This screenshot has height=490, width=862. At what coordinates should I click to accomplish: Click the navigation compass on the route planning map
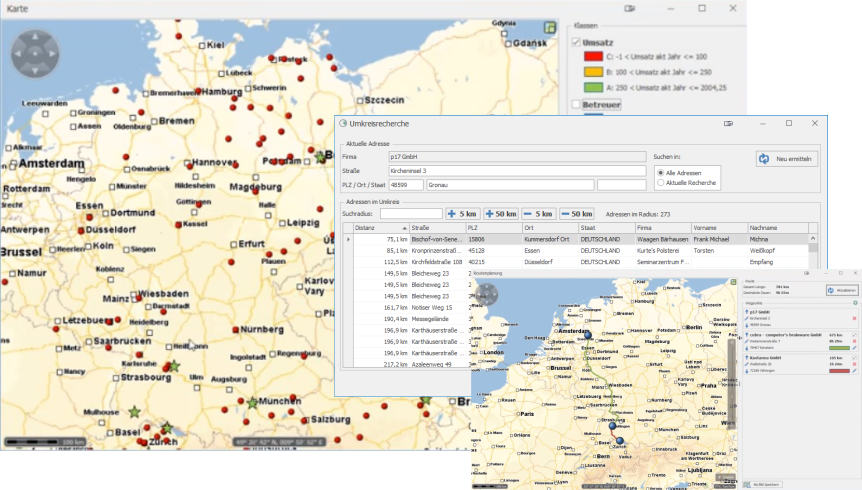tap(487, 294)
